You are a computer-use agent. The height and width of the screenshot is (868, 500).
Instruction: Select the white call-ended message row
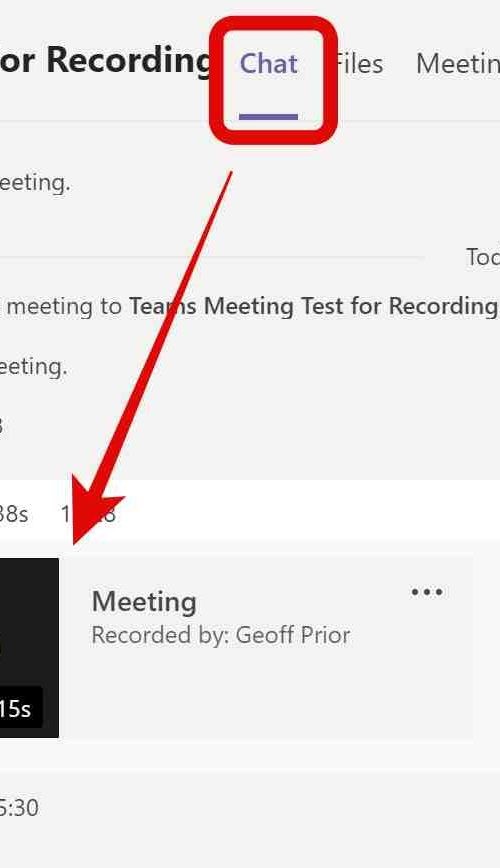pos(250,510)
